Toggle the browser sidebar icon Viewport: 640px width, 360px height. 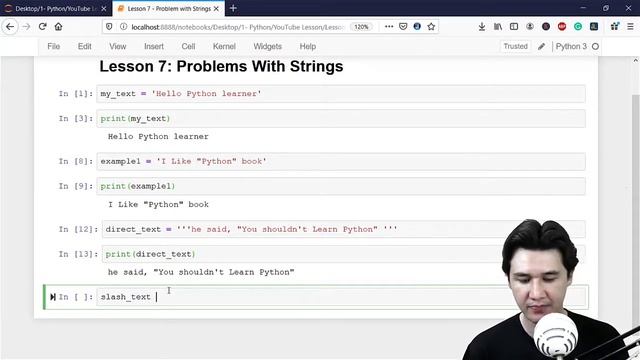click(514, 27)
